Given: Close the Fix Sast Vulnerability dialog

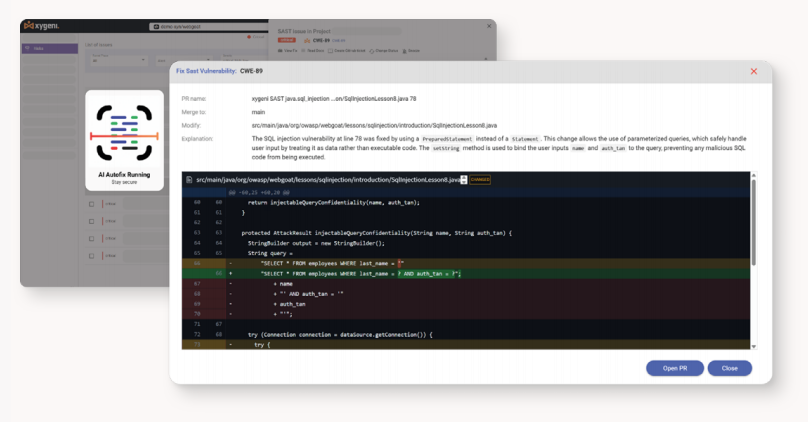Looking at the screenshot, I should (754, 71).
